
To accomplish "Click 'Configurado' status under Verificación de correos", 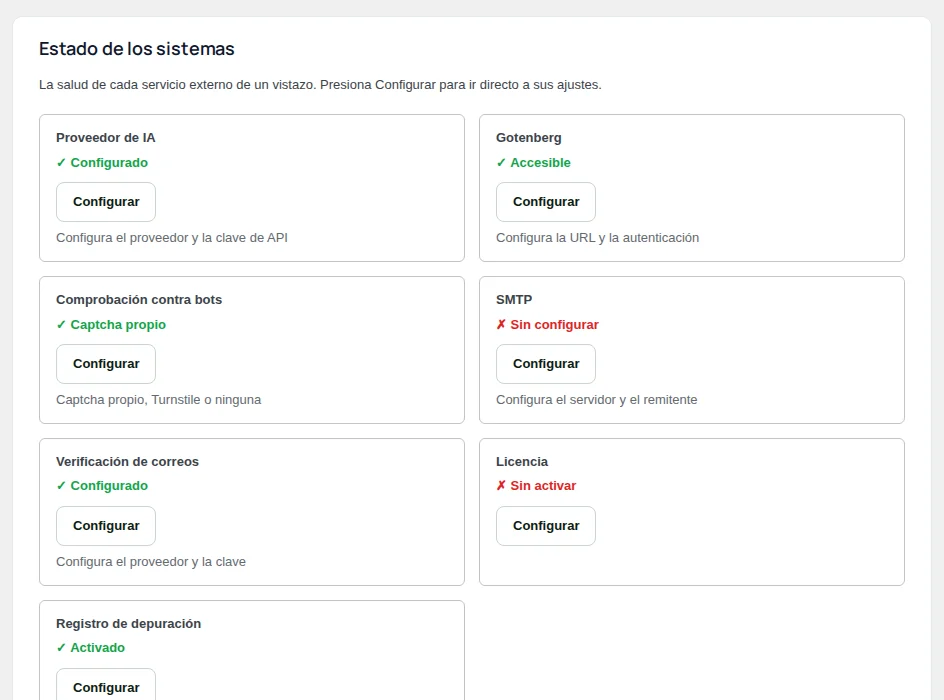I will tap(102, 486).
